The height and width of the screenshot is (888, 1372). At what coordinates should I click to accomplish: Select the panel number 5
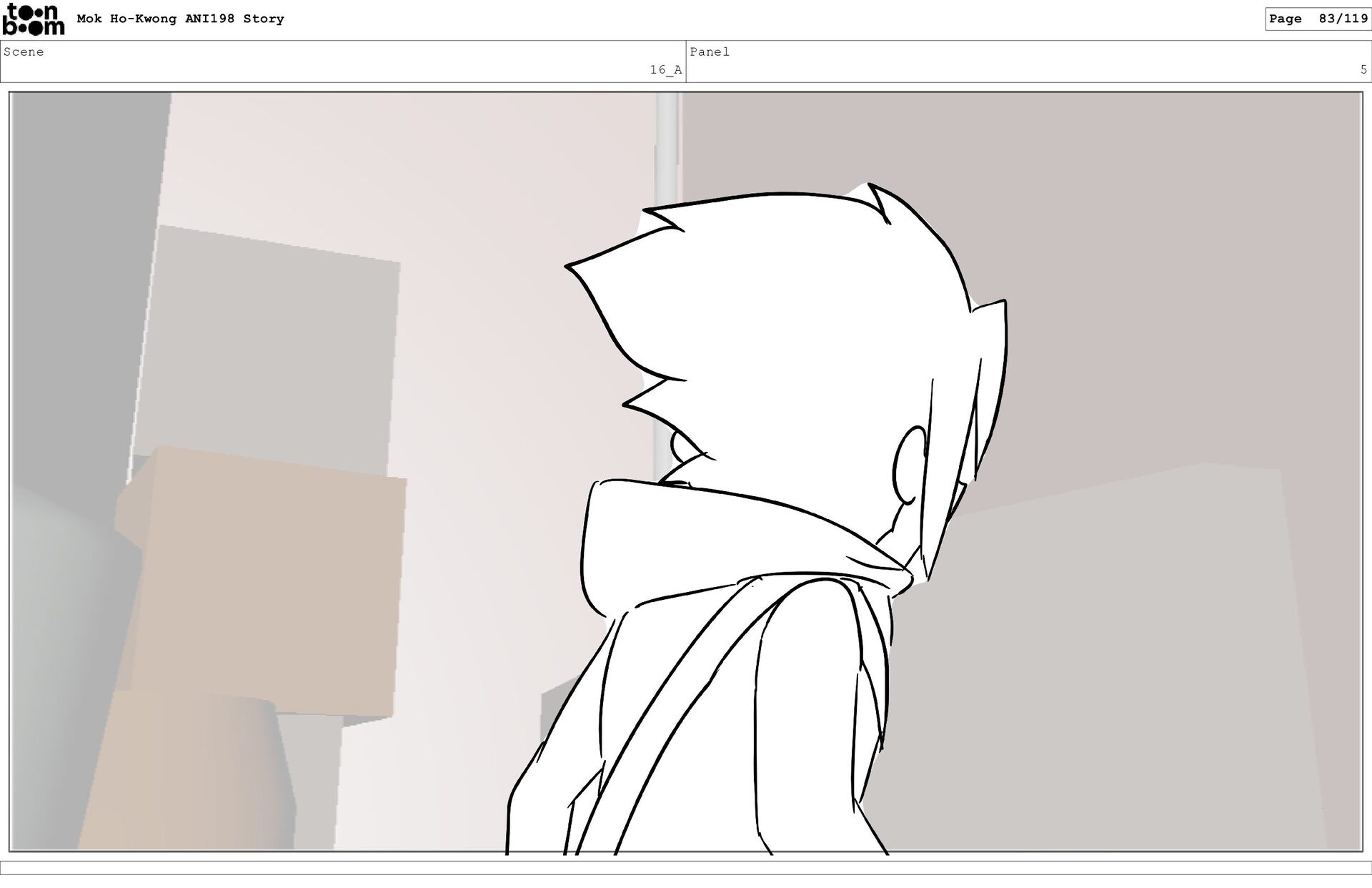coord(1363,69)
